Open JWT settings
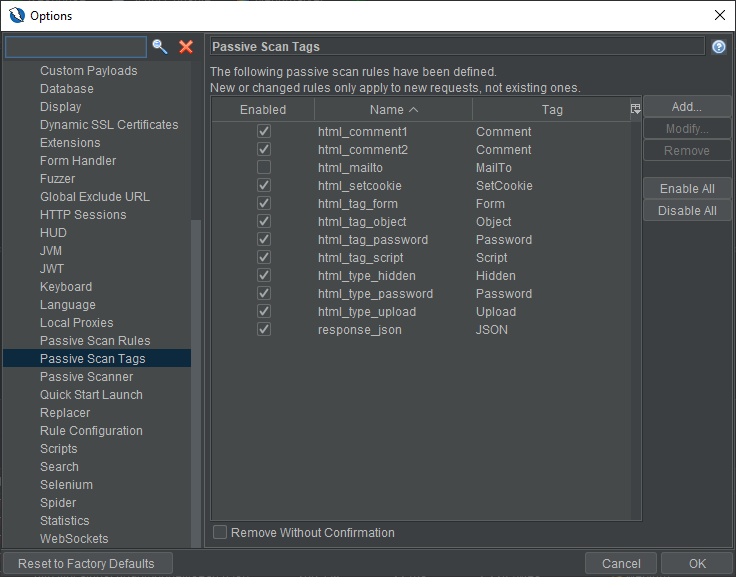 (52, 269)
